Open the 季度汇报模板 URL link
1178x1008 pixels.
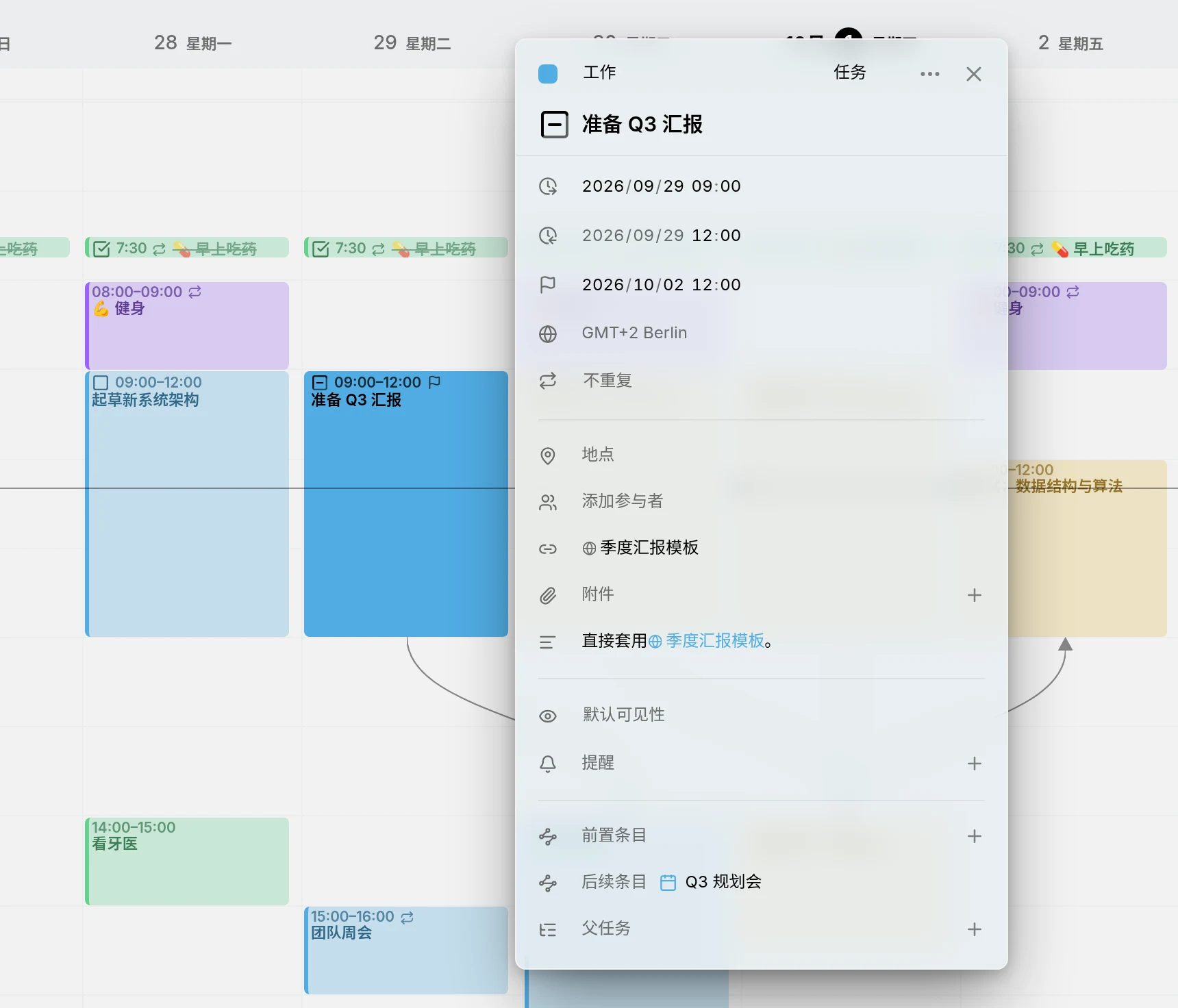coord(640,548)
